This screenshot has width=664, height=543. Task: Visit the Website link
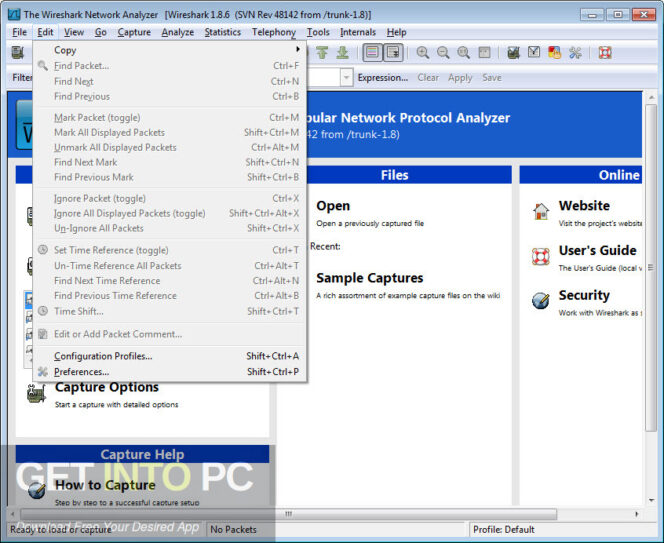584,206
